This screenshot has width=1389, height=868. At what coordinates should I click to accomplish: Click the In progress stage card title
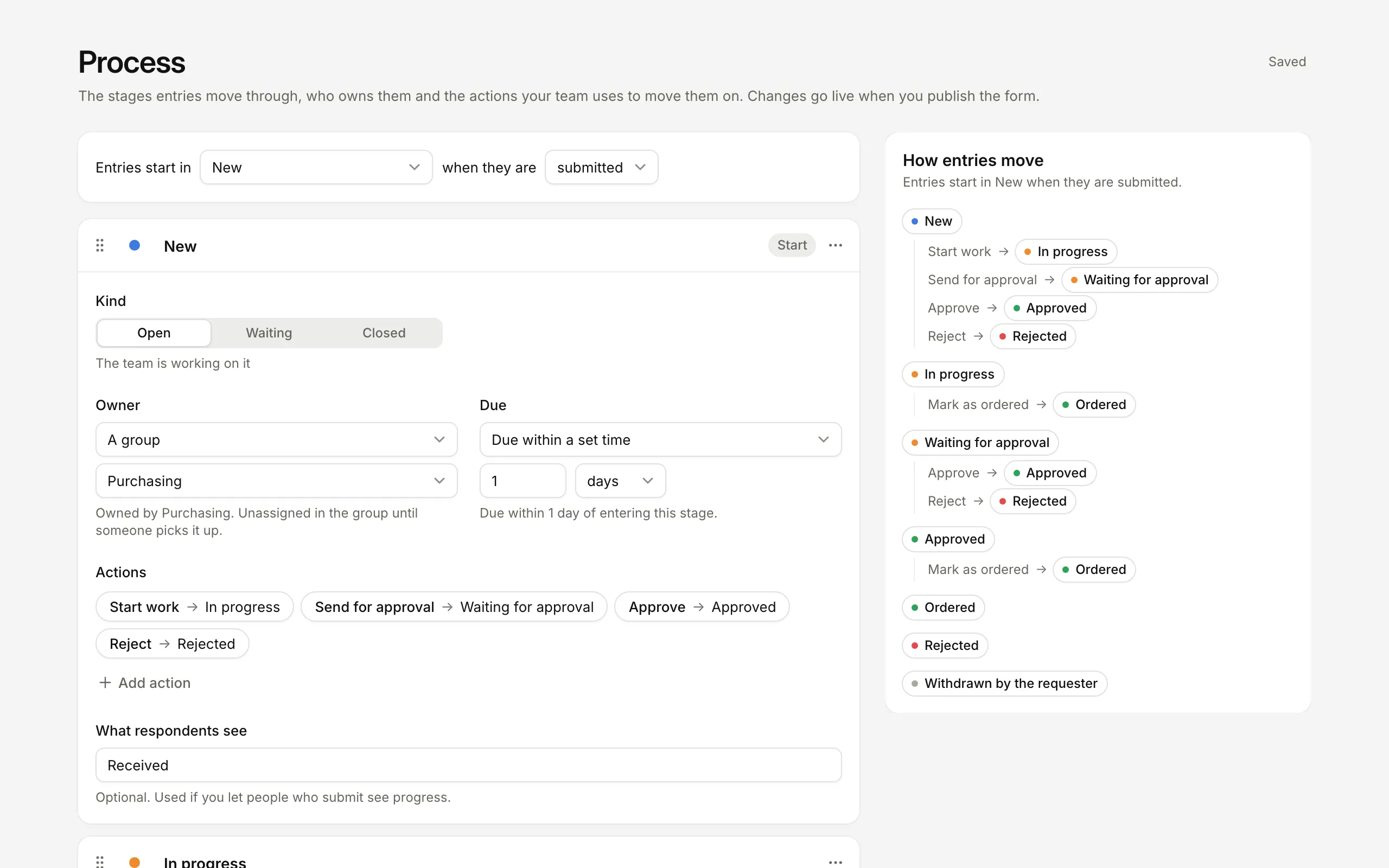pyautogui.click(x=205, y=861)
